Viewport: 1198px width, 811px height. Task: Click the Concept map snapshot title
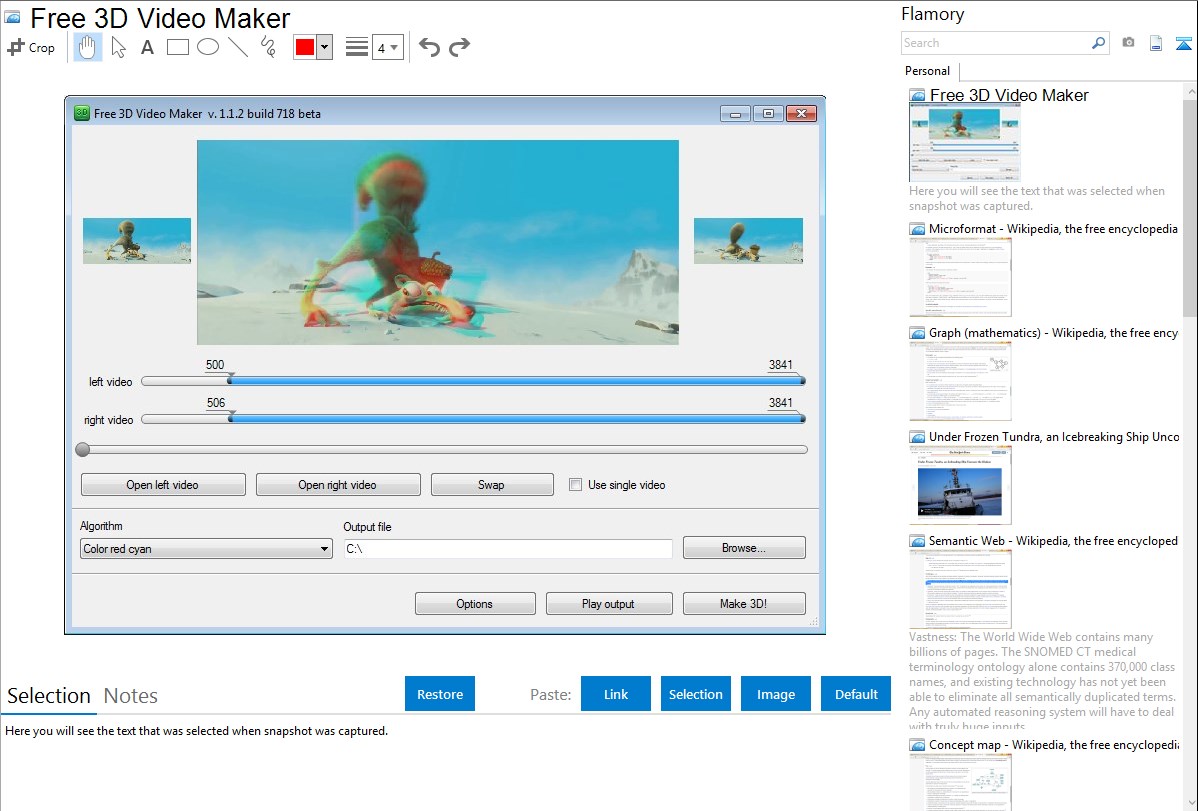[x=1053, y=744]
